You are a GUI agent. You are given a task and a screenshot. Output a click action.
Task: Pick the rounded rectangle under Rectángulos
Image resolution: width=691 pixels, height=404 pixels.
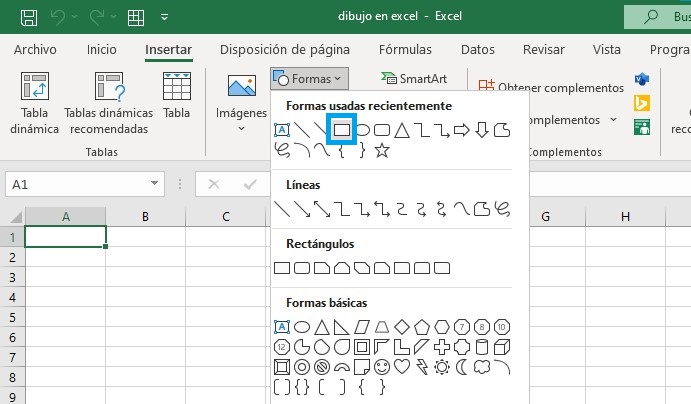(x=302, y=268)
